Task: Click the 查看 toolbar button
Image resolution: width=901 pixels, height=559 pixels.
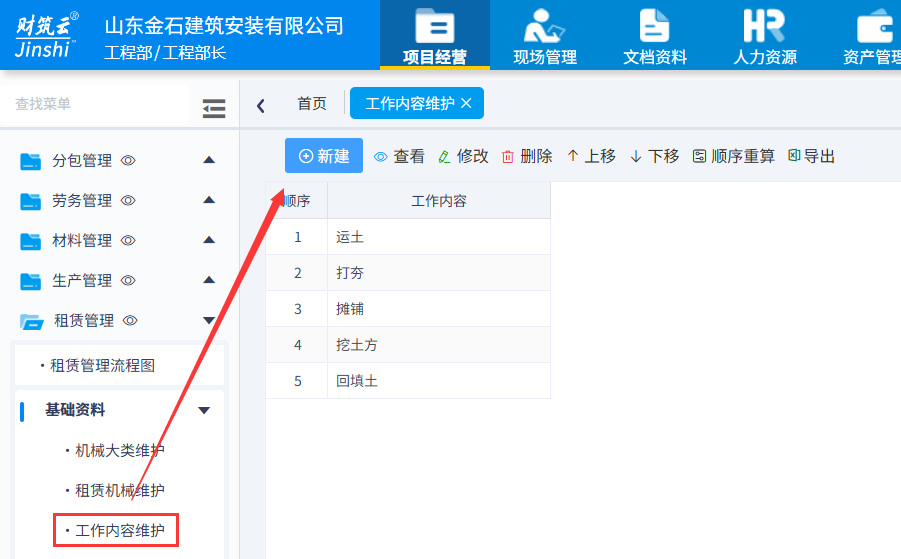Action: tap(399, 156)
